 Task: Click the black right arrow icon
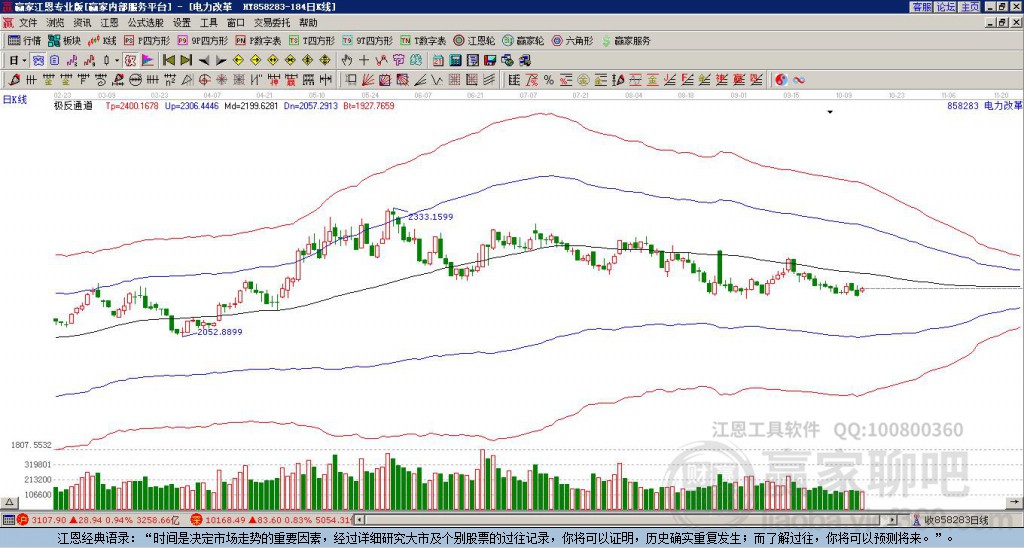(x=221, y=60)
